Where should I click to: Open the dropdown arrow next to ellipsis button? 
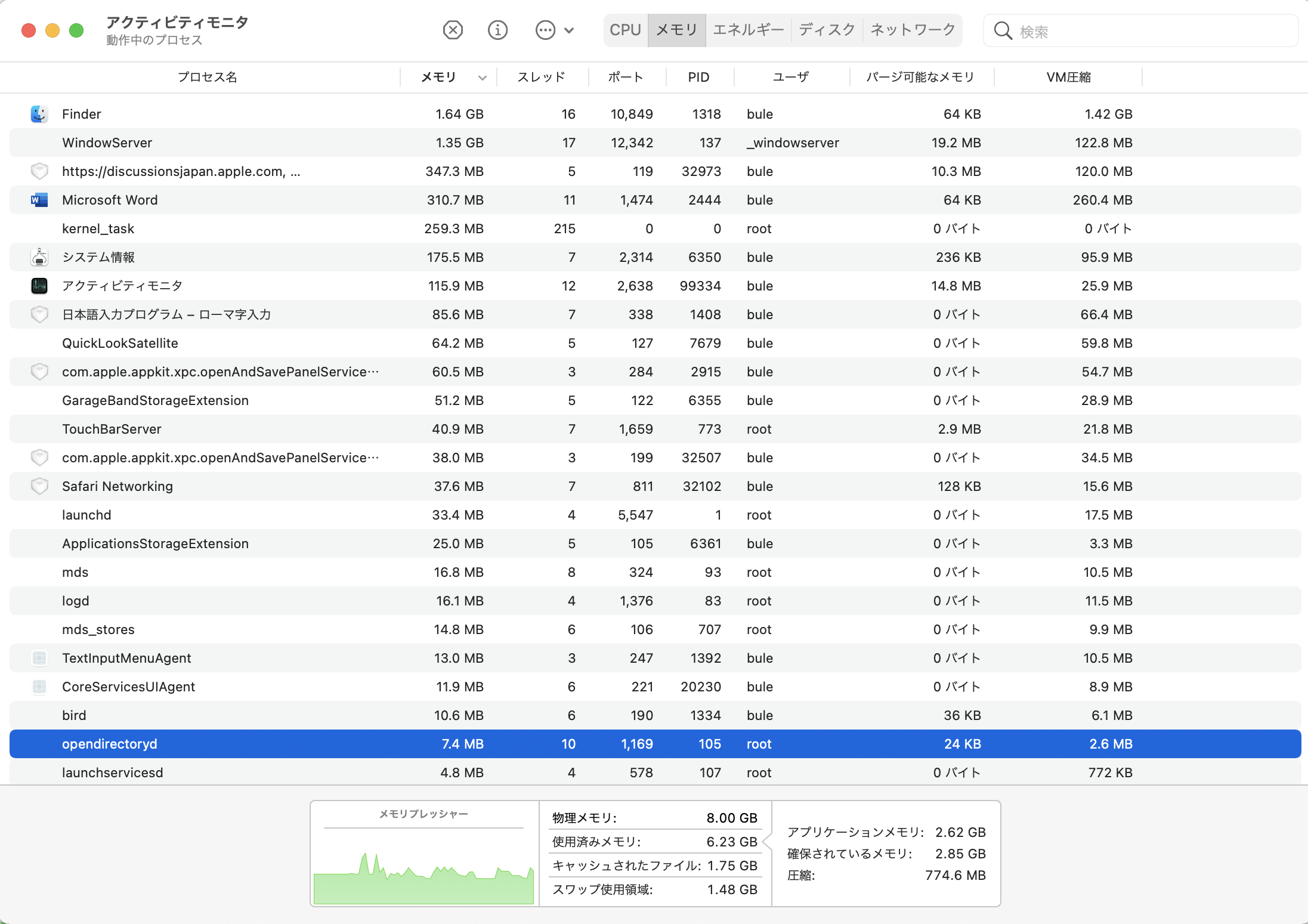(x=569, y=30)
